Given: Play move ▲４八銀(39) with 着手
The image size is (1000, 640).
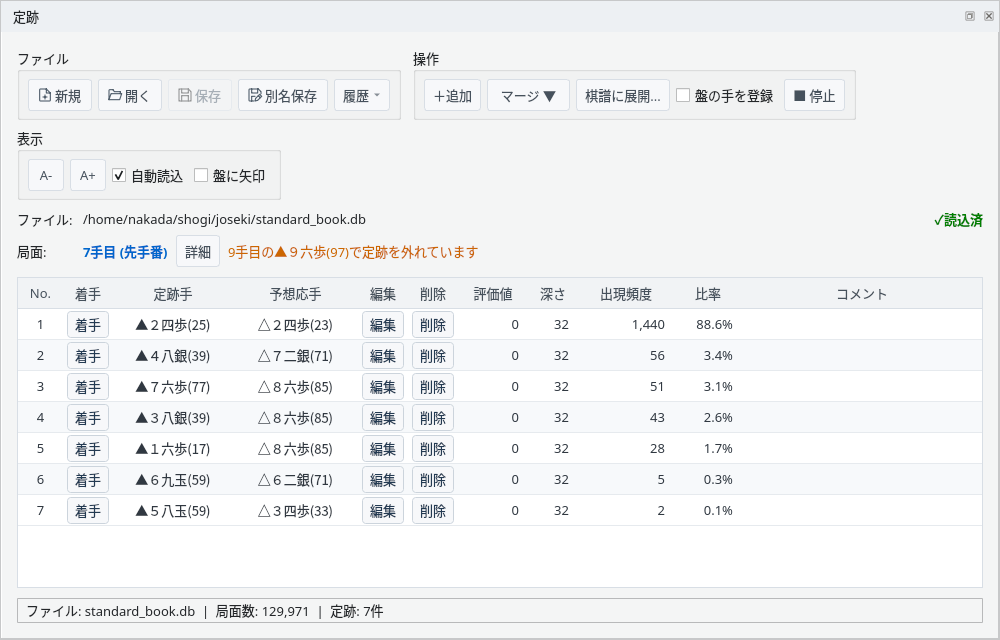Looking at the screenshot, I should click(88, 356).
